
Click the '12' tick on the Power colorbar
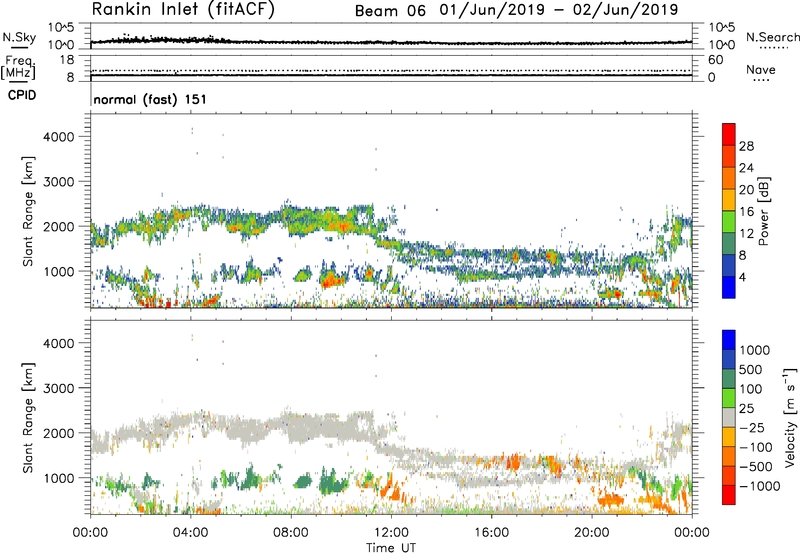click(x=746, y=234)
